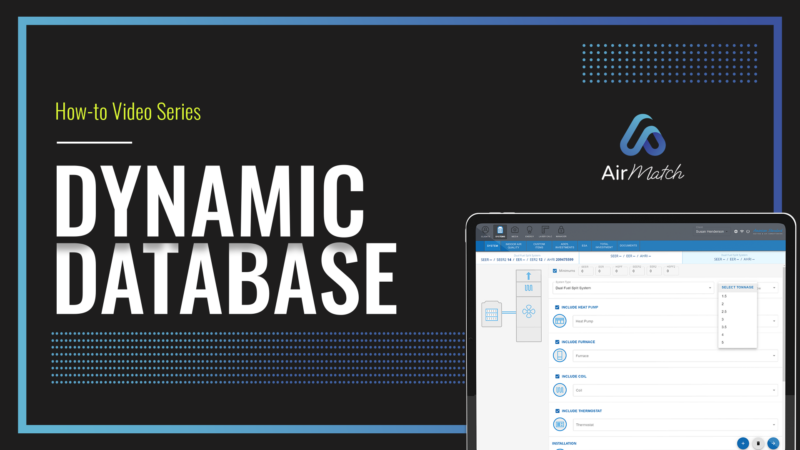
Task: Expand the Coil selection dropdown
Action: [x=675, y=390]
